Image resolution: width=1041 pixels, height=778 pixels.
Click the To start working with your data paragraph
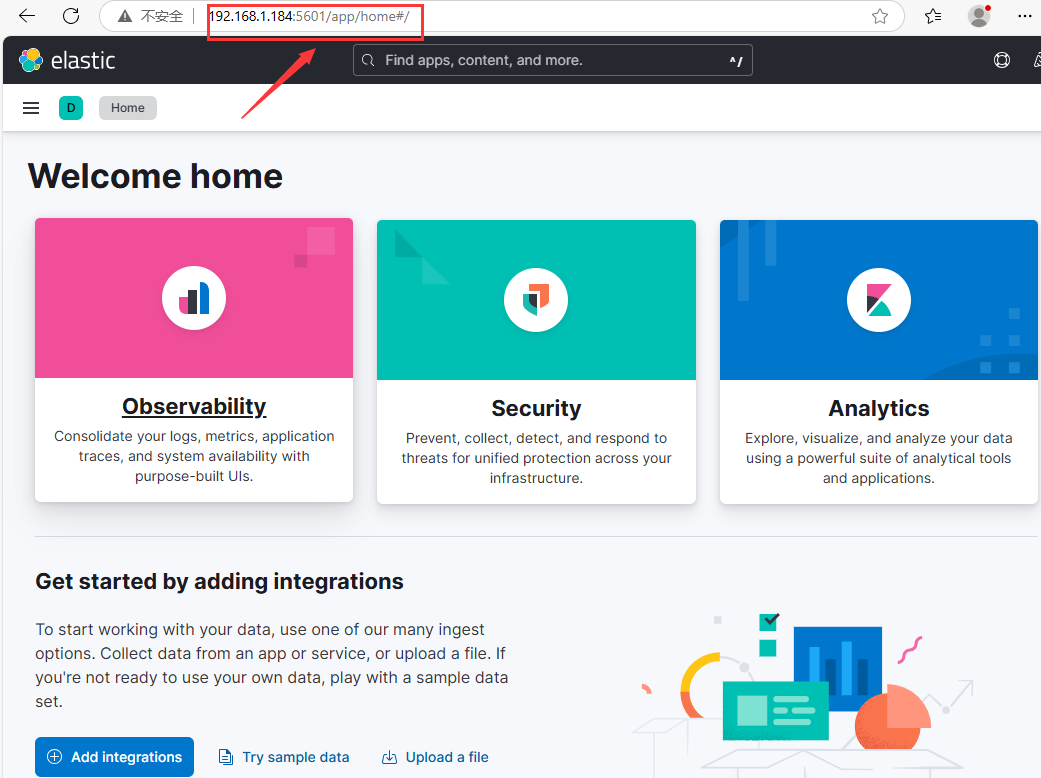[x=272, y=665]
